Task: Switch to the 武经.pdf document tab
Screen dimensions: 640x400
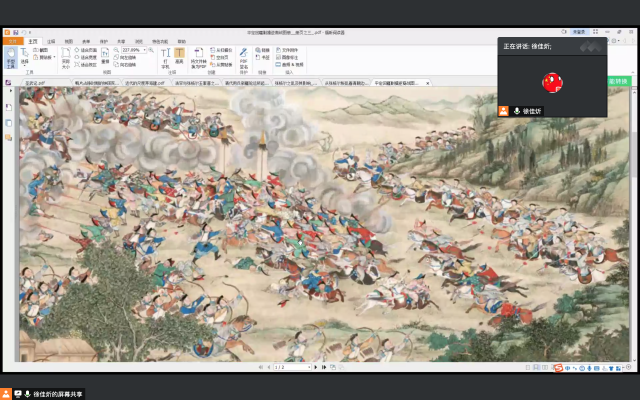Action: click(36, 83)
